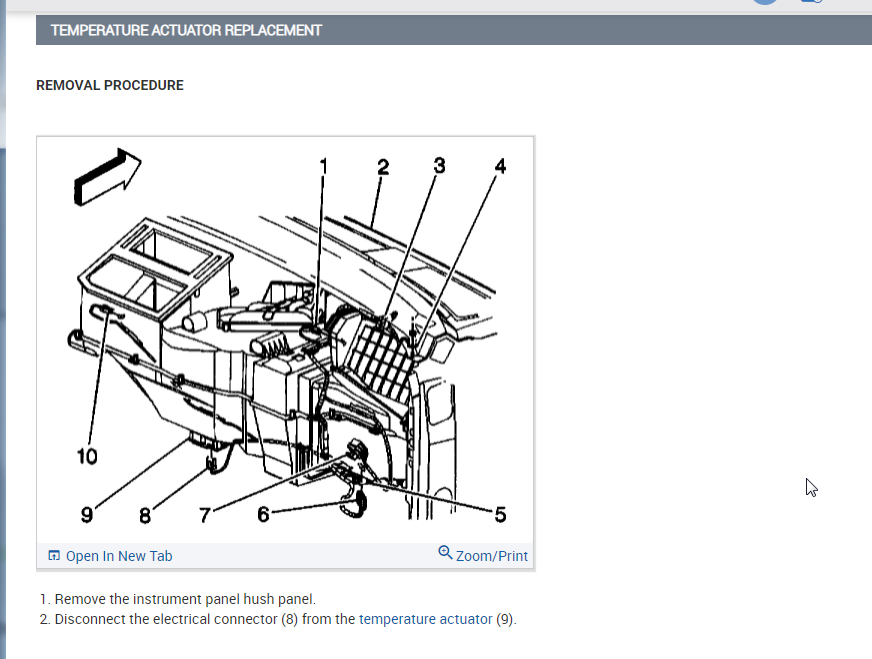Select the Temperature Actuator Replacement header bar
The width and height of the screenshot is (872, 659).
click(x=454, y=30)
